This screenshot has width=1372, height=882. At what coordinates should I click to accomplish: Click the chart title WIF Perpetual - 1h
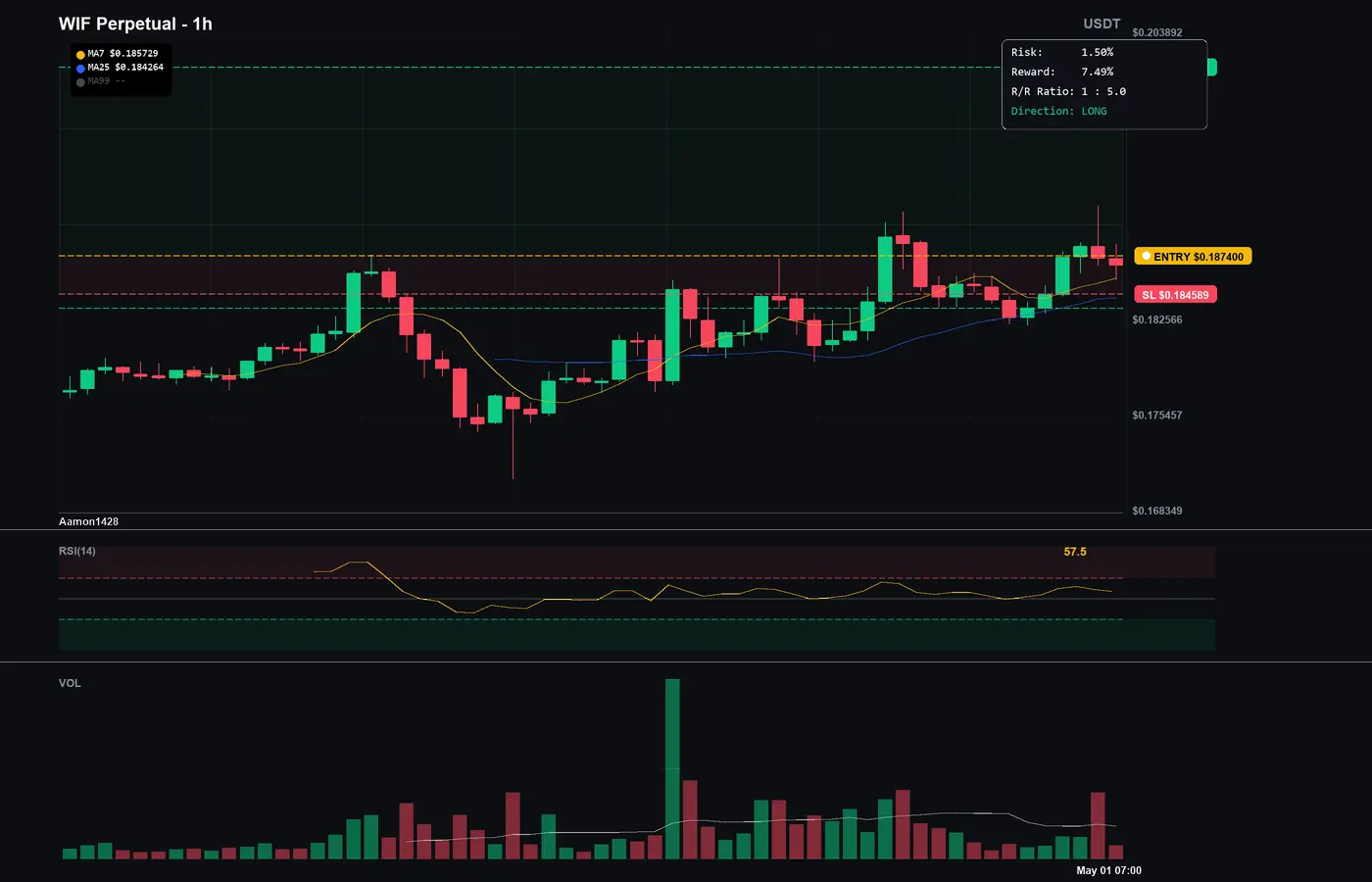click(135, 24)
